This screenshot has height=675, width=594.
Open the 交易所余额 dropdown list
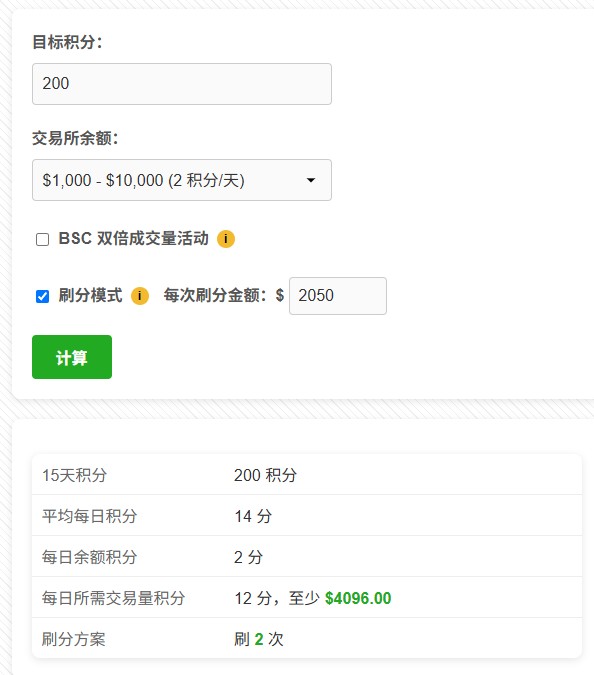click(182, 180)
